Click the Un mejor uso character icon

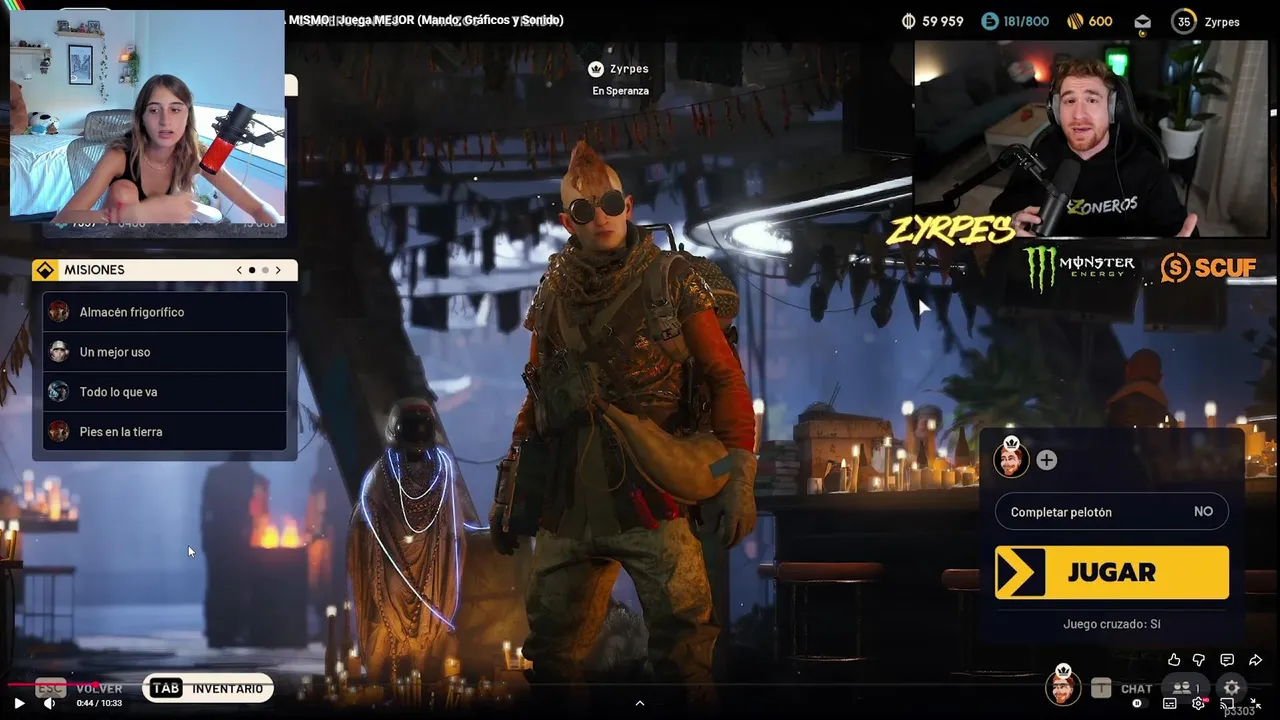[59, 352]
